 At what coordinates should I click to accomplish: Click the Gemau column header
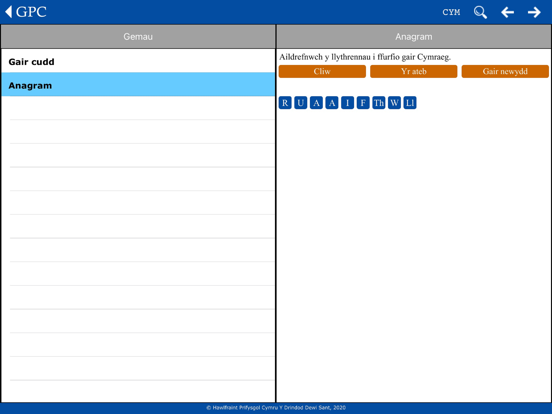(138, 37)
